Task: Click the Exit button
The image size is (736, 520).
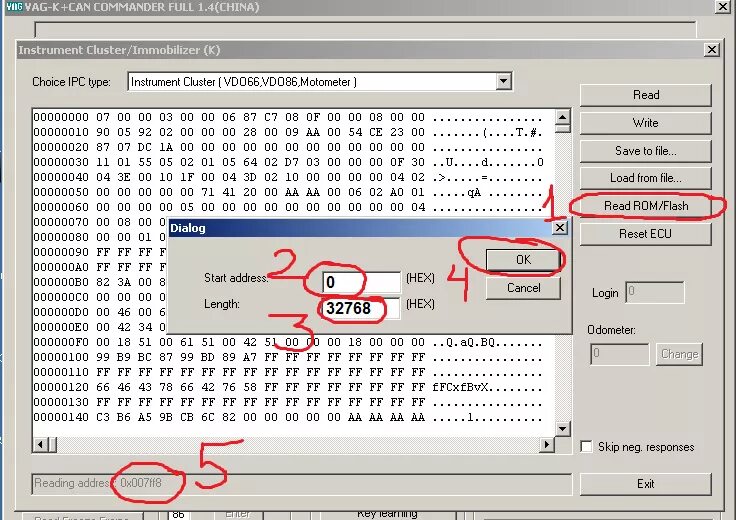Action: pos(646,484)
